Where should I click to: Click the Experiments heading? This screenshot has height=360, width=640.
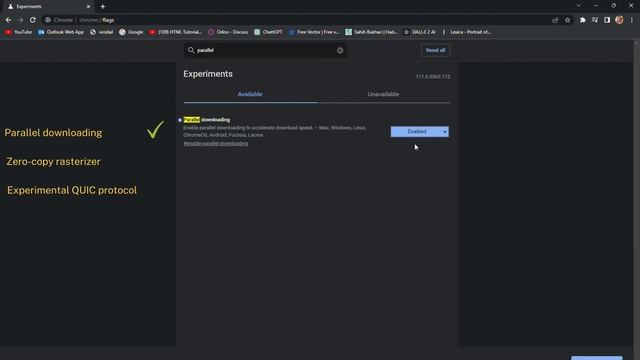click(208, 74)
